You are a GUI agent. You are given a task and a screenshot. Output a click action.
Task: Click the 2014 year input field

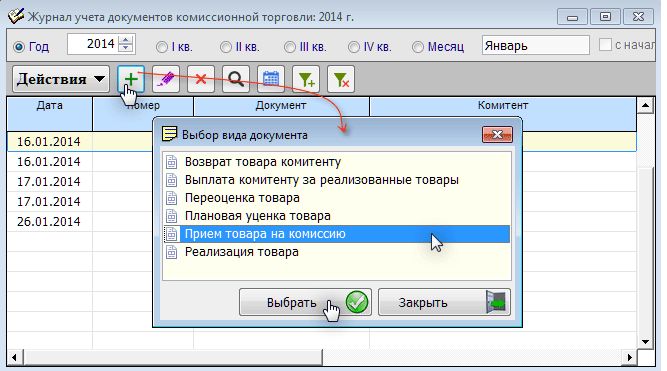coord(93,44)
